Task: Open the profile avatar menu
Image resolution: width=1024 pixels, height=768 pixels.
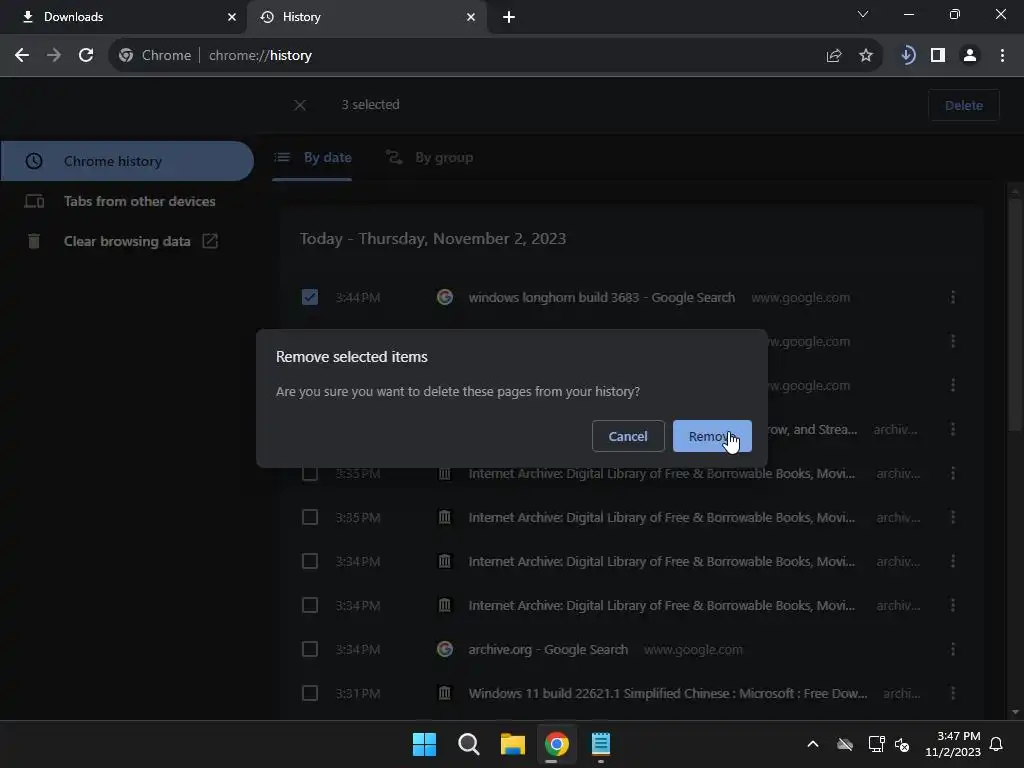Action: (970, 56)
